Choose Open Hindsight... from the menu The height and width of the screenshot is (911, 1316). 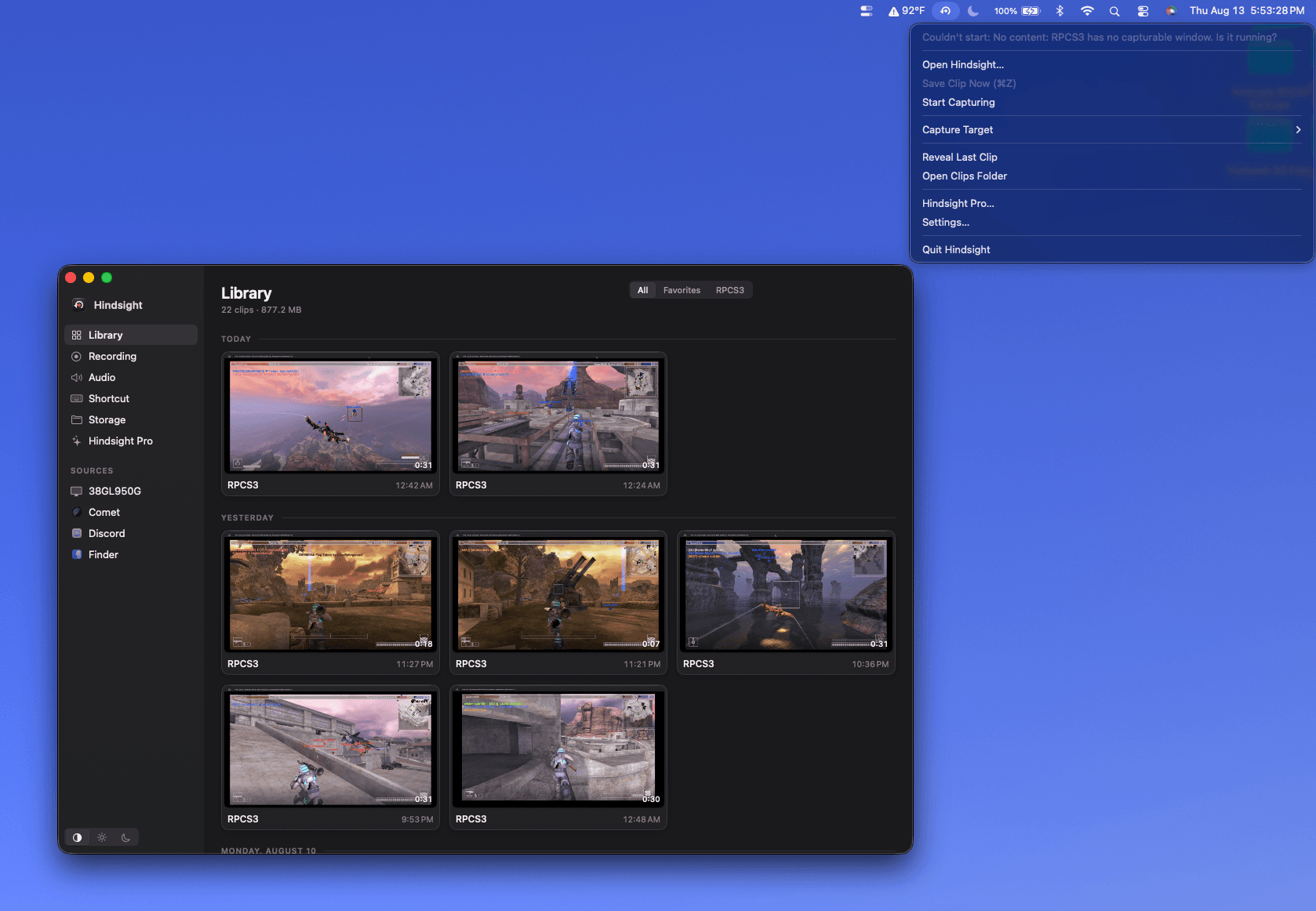(x=1111, y=65)
